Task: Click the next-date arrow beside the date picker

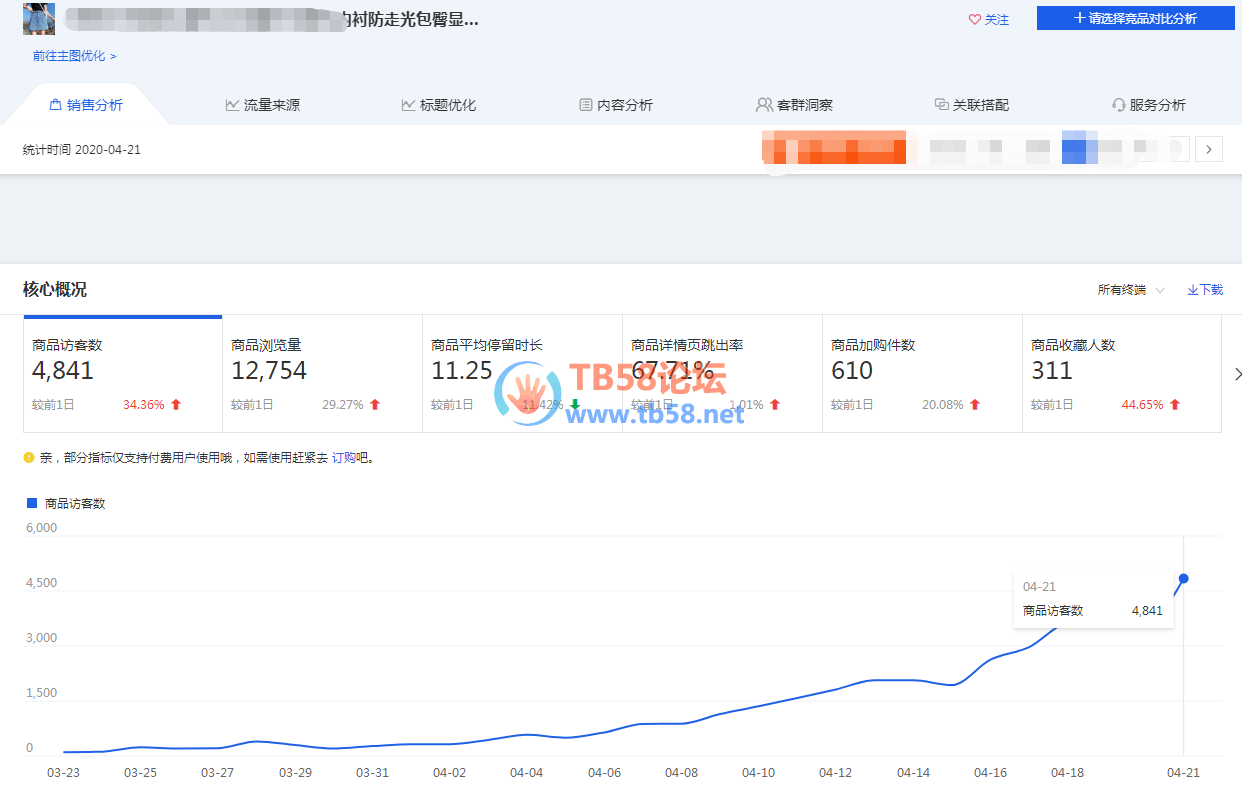Action: [1209, 149]
